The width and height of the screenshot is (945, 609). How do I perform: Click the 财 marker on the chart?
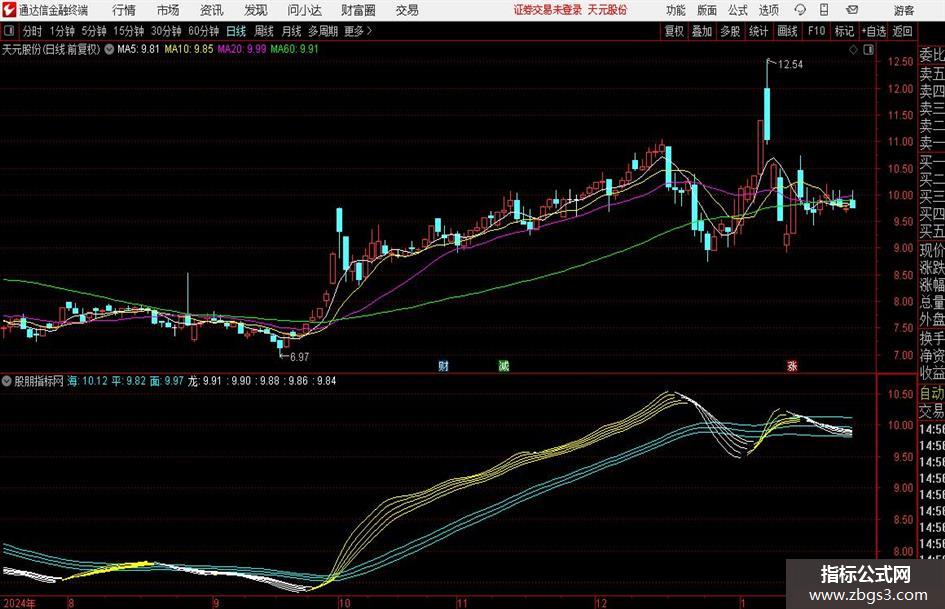(444, 365)
